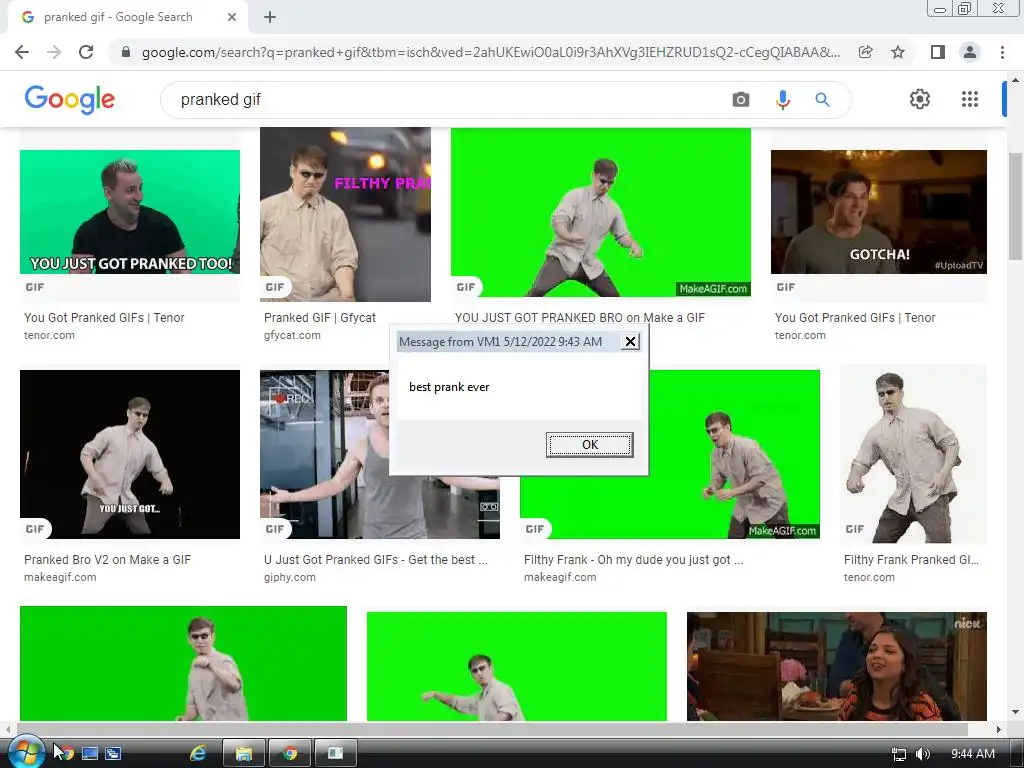Open 'Pranked Bro V2 on Make a GIF' link

pyautogui.click(x=108, y=560)
